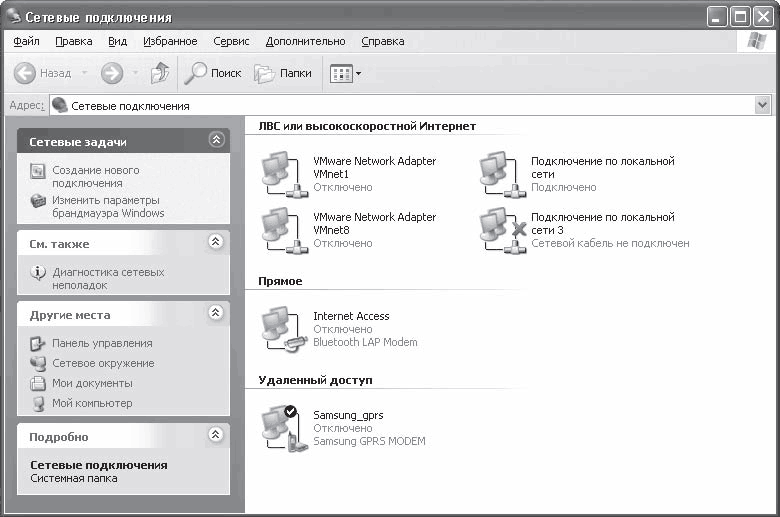Click the Прямое group header
This screenshot has width=780, height=517.
pos(280,281)
